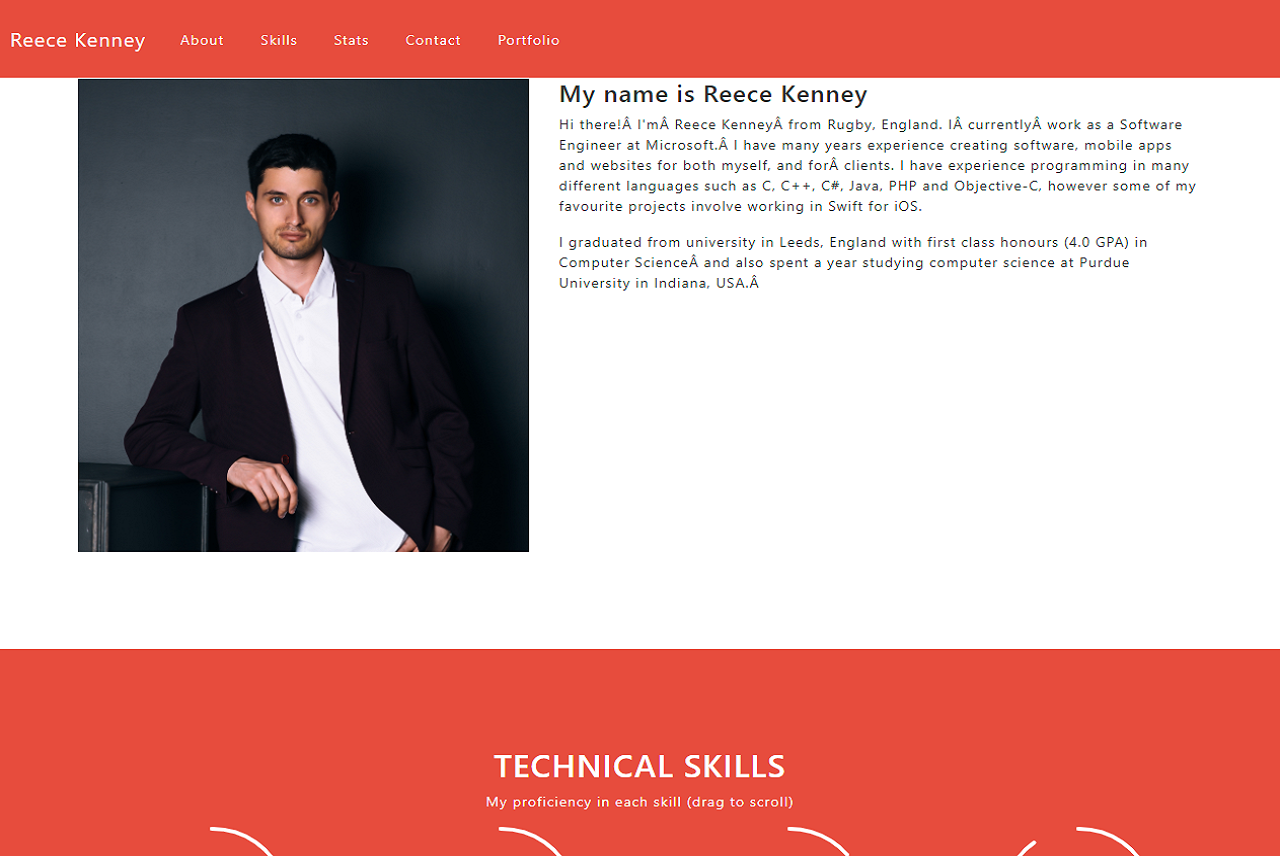Click the Reece Kenney site logo
The width and height of the screenshot is (1280, 856).
[78, 40]
